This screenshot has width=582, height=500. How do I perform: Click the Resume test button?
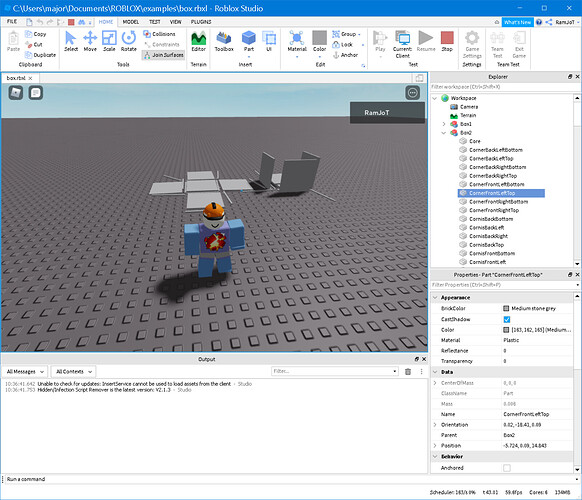(426, 41)
